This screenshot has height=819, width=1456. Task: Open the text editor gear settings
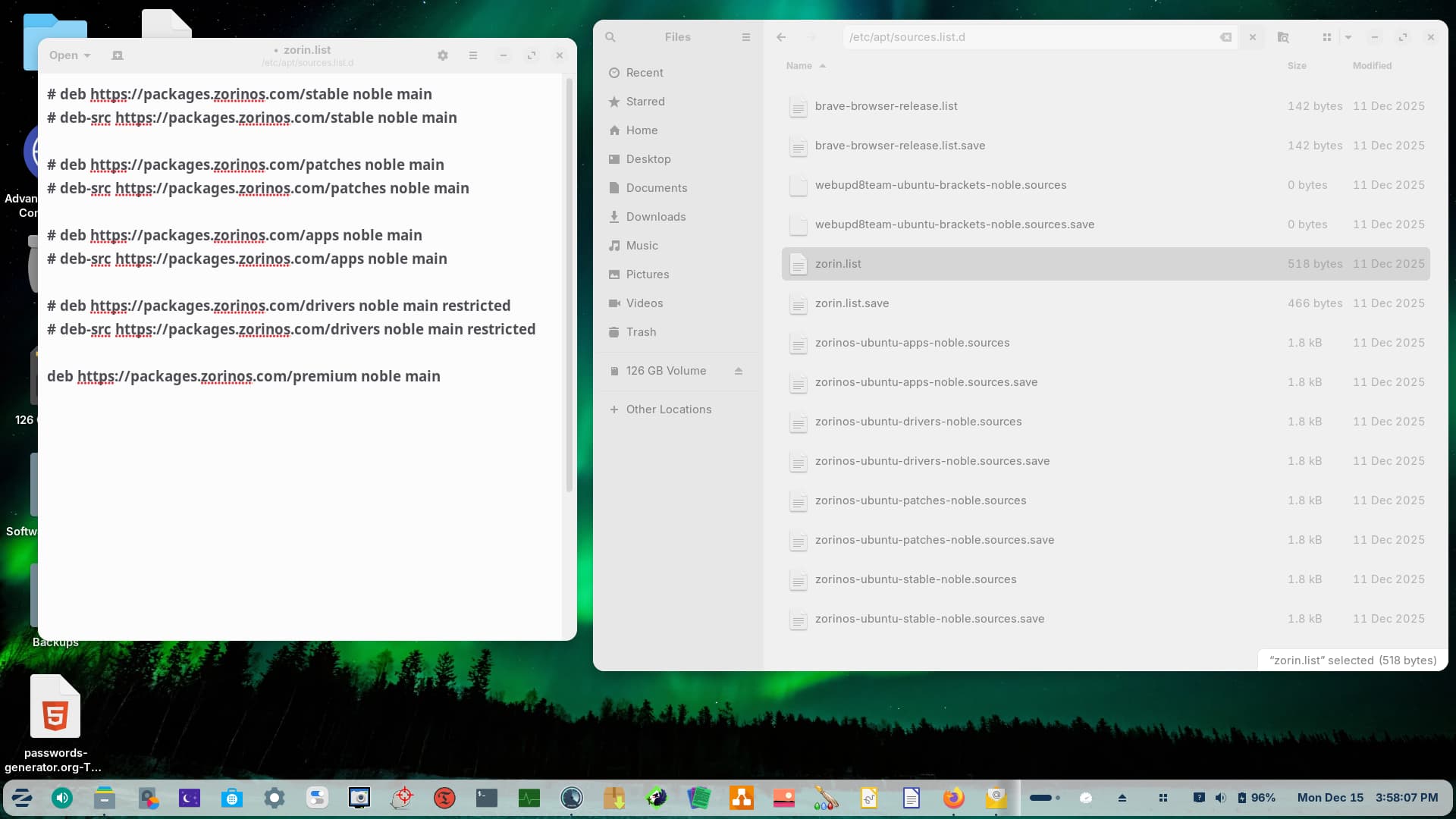click(443, 55)
